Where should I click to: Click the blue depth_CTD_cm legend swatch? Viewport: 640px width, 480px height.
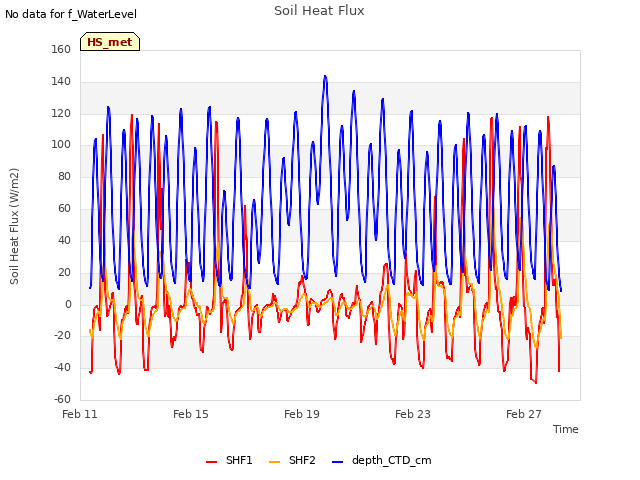click(x=338, y=462)
